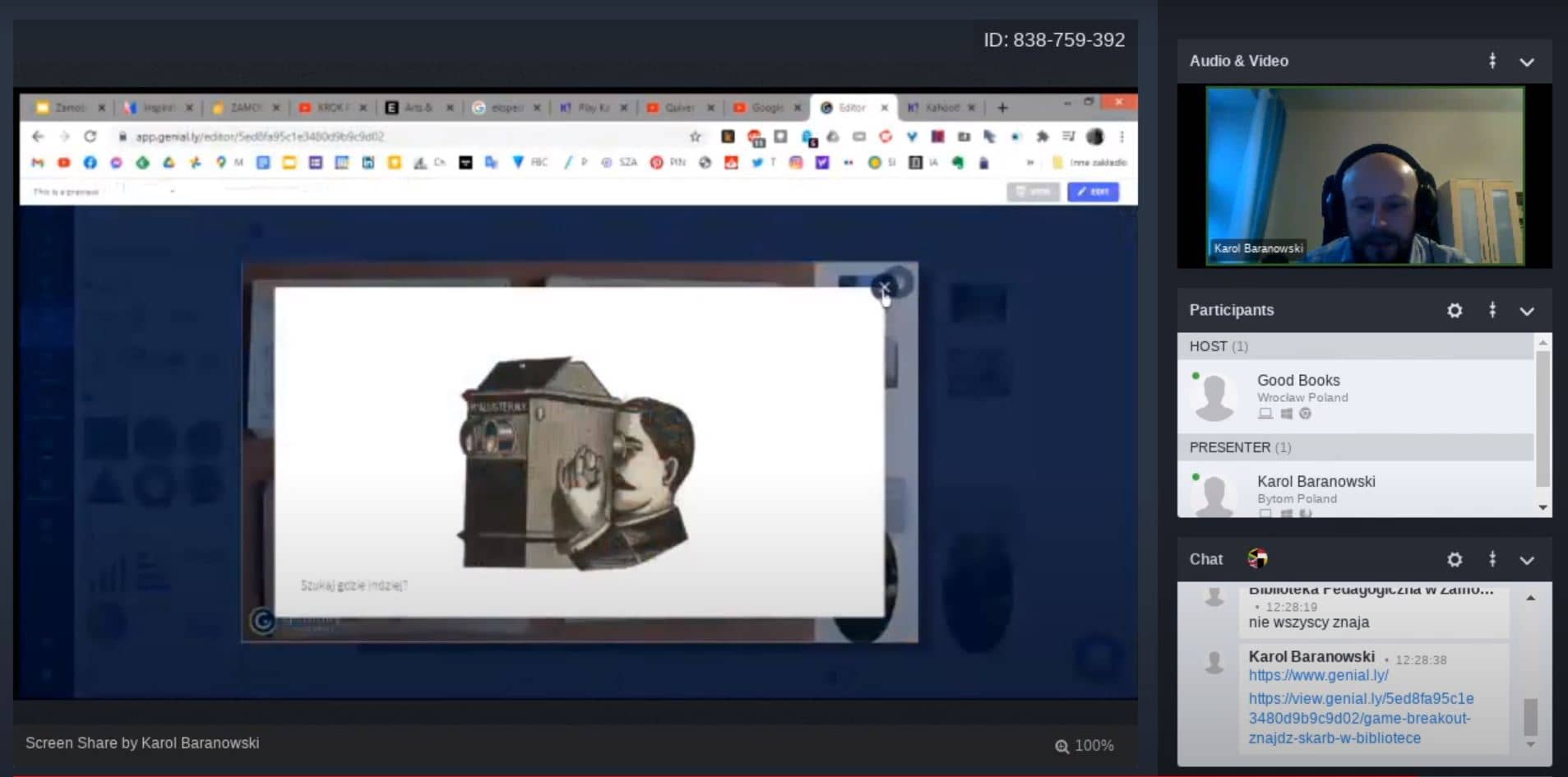Open the Inne zakładki bookmarks folder
Viewport: 1568px width, 777px height.
1089,163
